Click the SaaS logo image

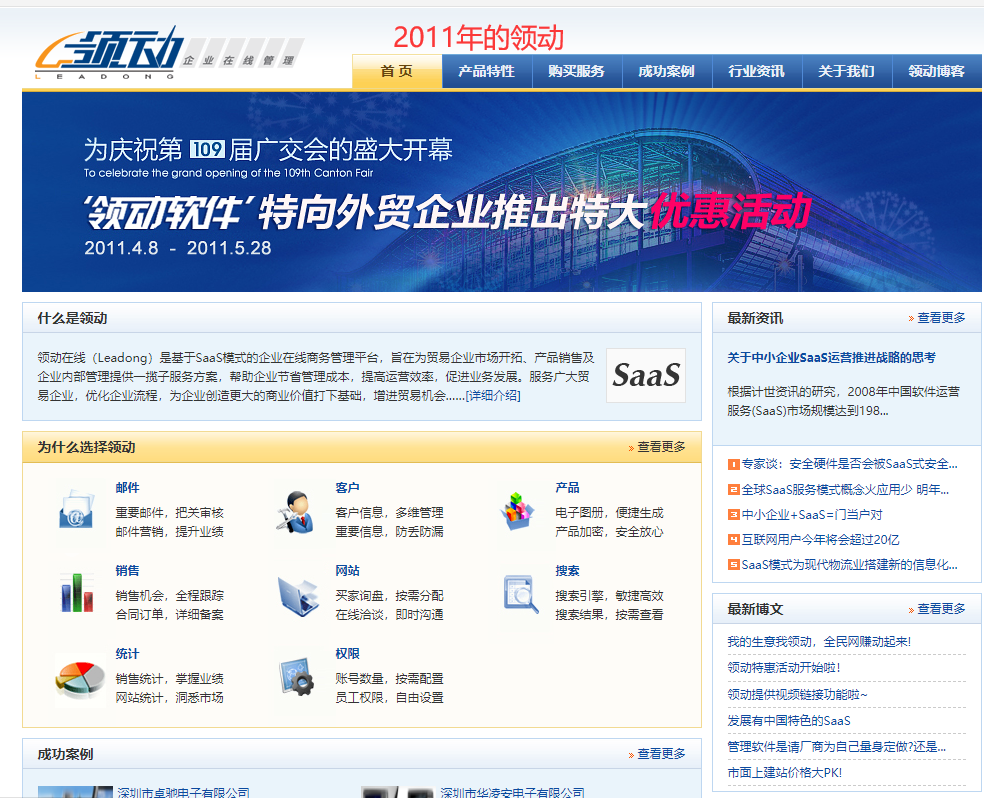click(x=646, y=375)
